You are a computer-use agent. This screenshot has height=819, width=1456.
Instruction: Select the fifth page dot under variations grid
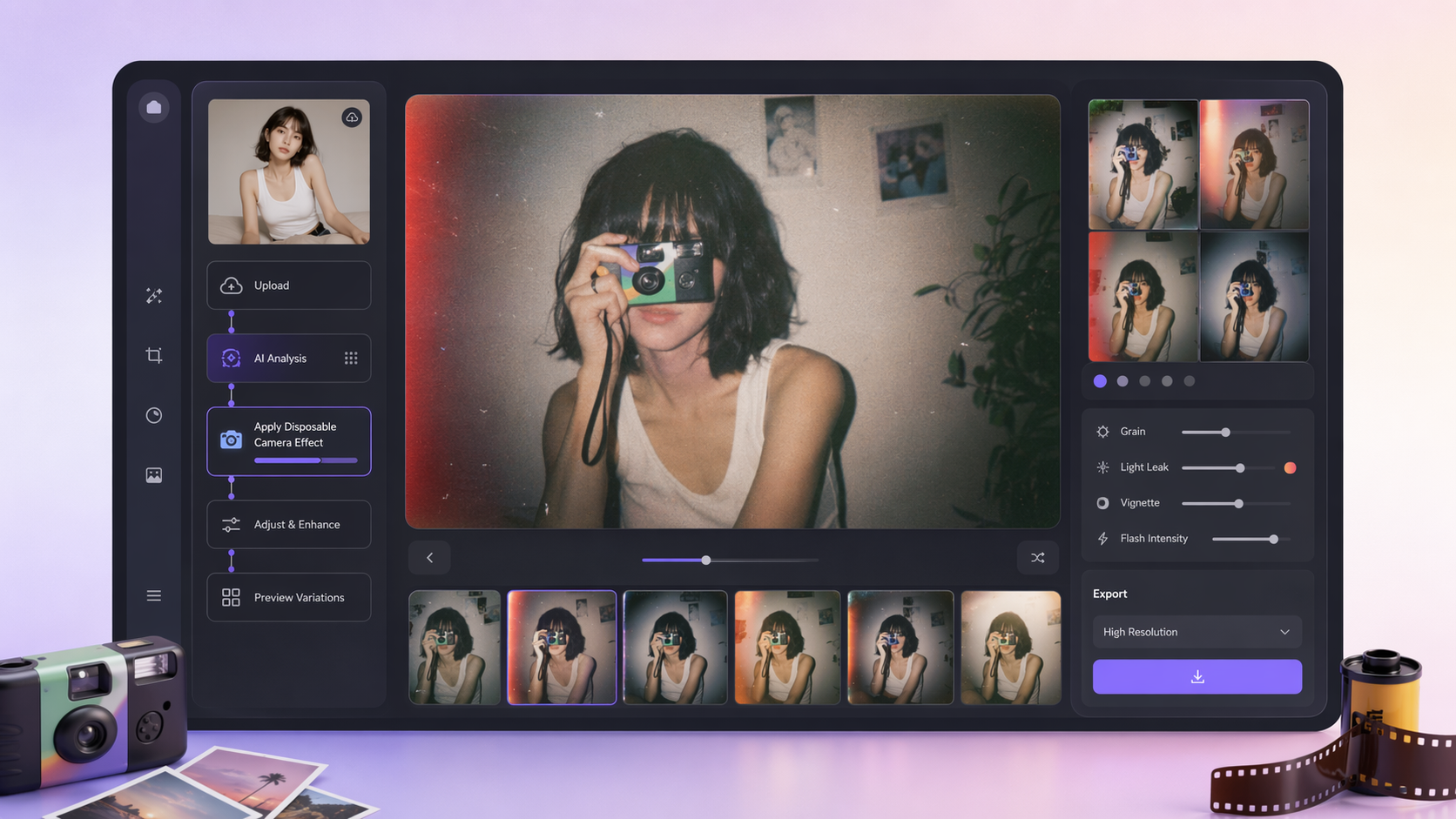[1190, 381]
